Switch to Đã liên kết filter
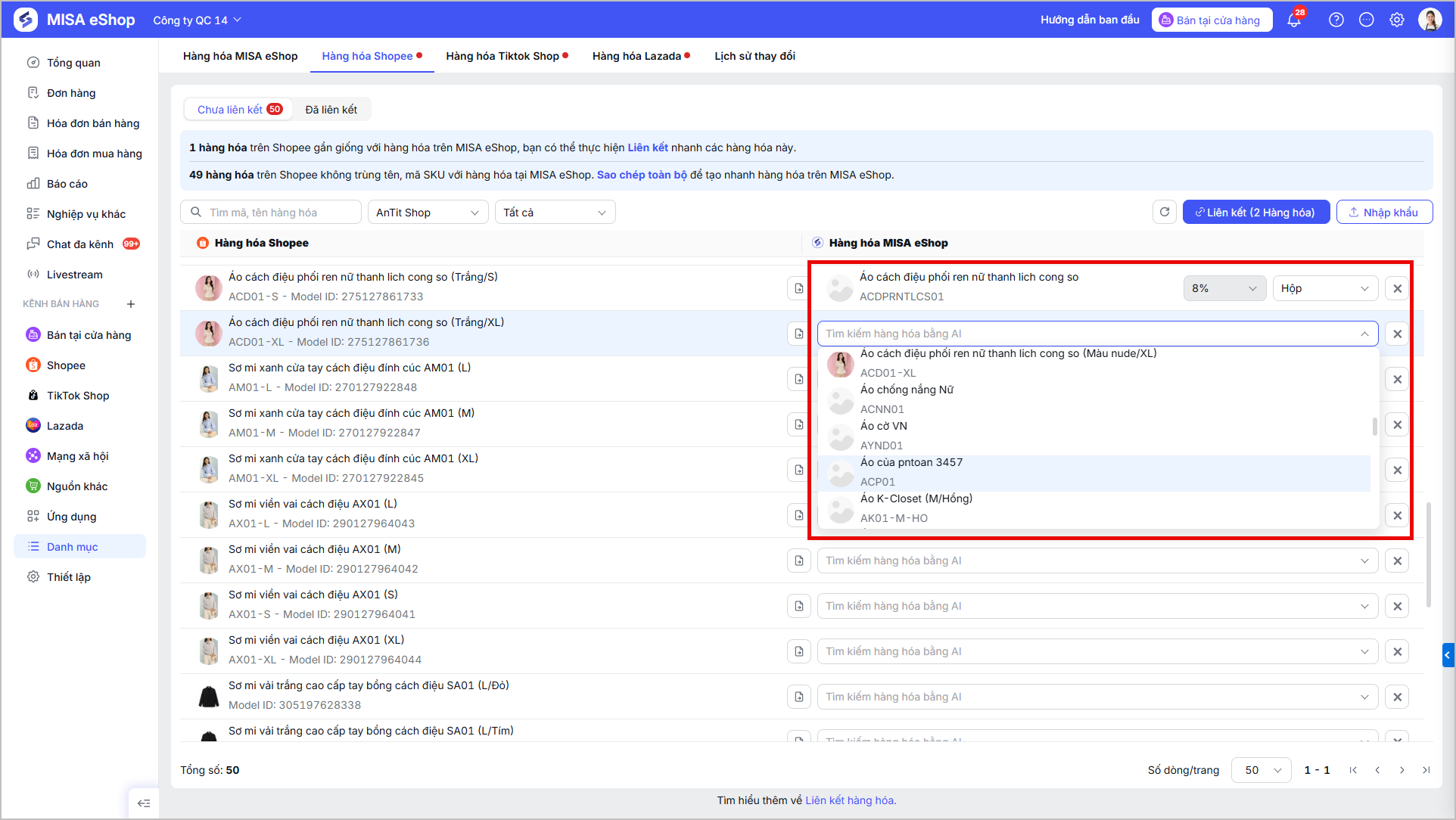Viewport: 1456px width, 820px height. coord(331,110)
